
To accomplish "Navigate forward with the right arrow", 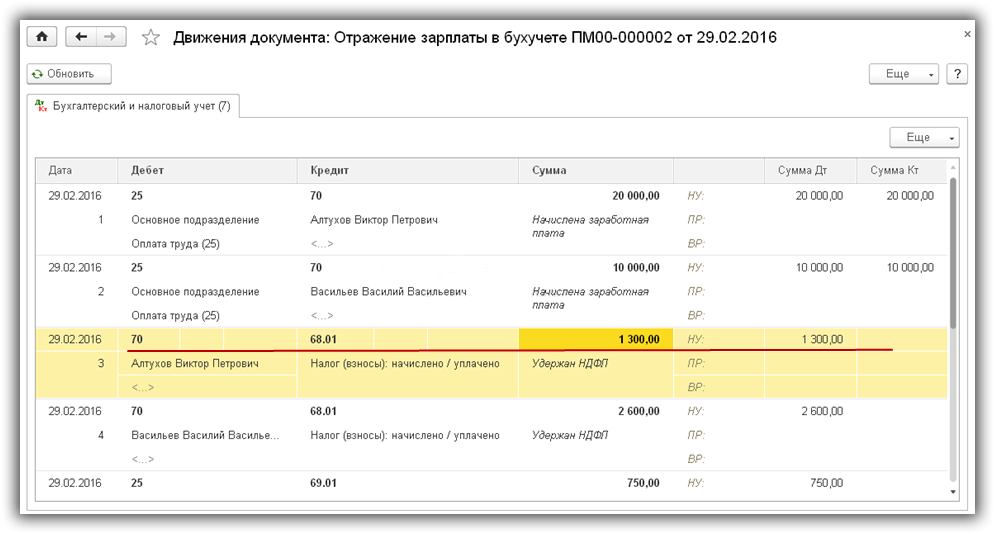I will coord(110,37).
